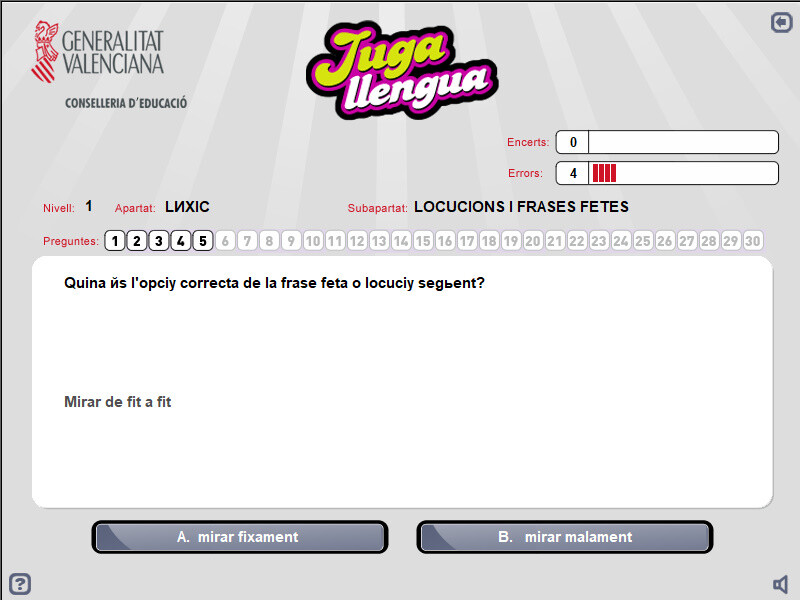Click the Juga llengua logo
This screenshot has height=600, width=800.
402,70
